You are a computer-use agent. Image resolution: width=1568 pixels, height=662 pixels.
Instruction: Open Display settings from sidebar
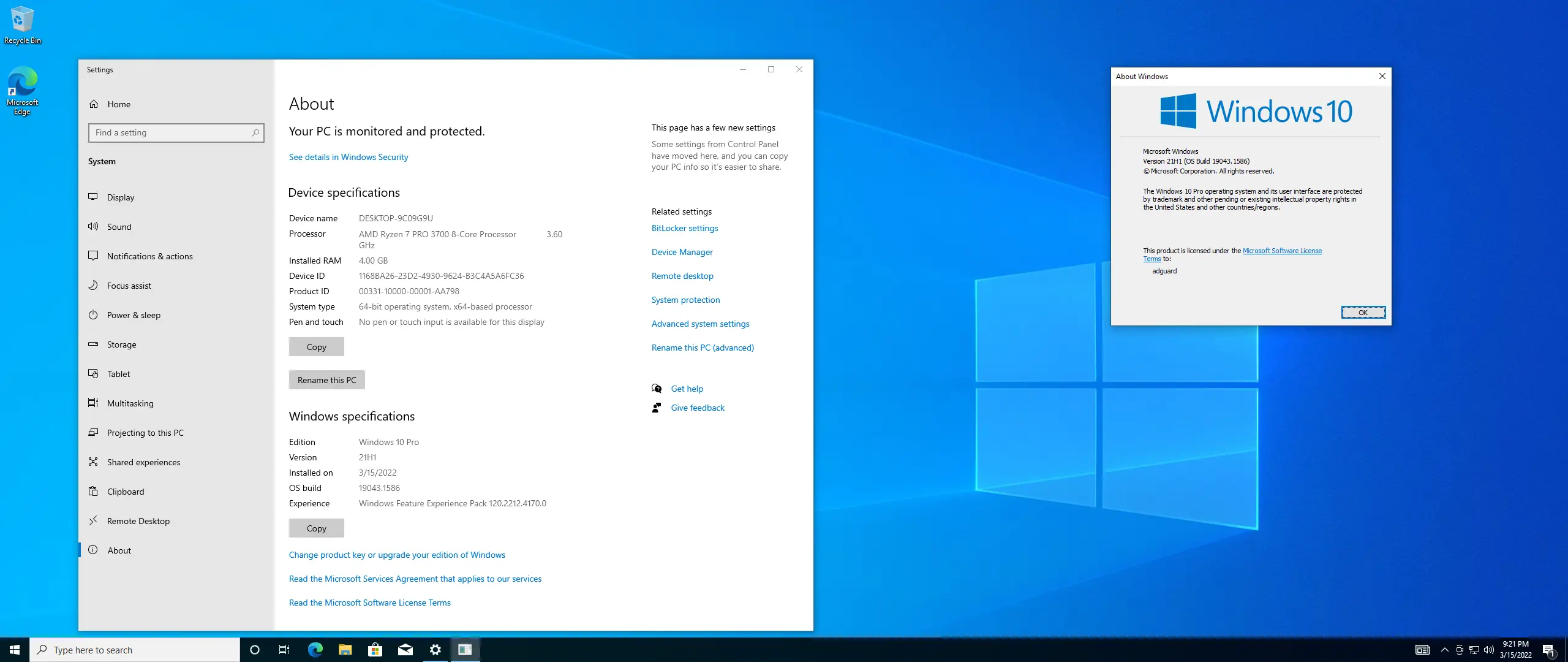coord(120,197)
